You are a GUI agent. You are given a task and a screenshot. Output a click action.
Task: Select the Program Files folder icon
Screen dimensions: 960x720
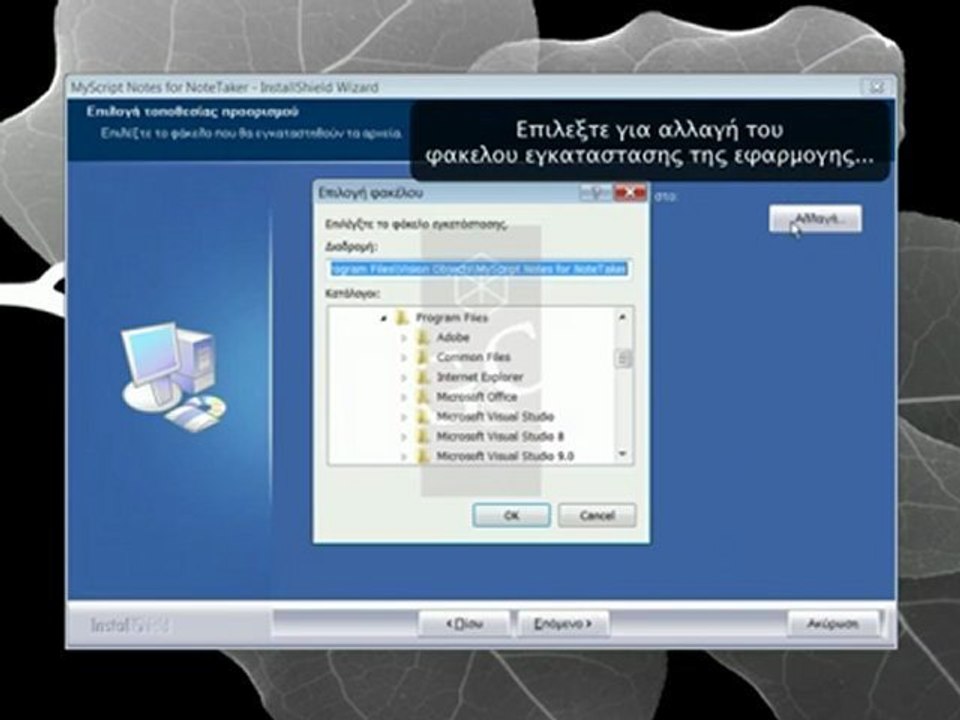pyautogui.click(x=402, y=317)
